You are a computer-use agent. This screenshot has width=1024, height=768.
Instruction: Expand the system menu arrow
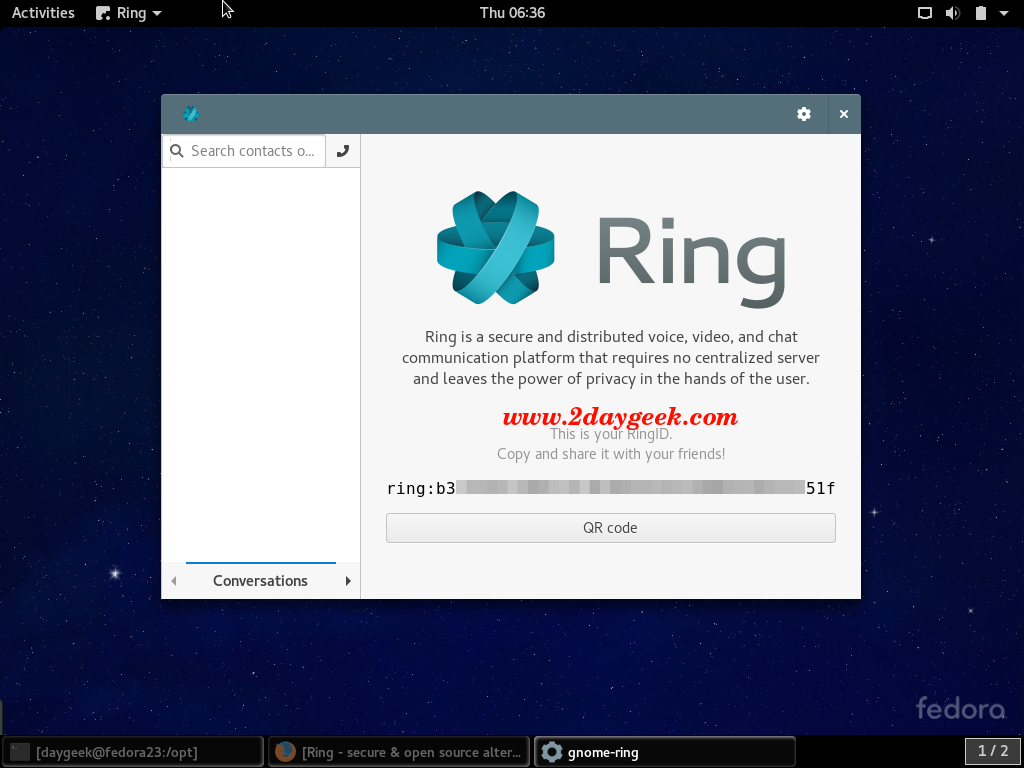coord(1004,13)
